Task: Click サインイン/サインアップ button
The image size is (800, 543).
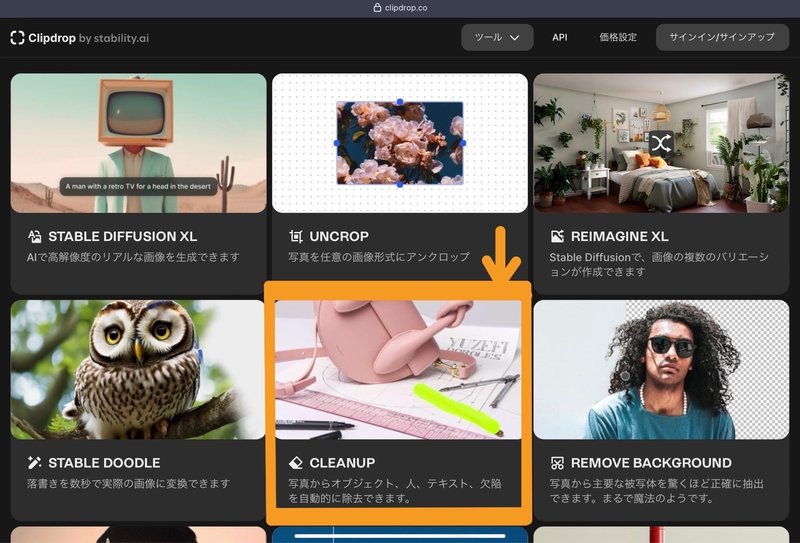Action: pyautogui.click(x=722, y=37)
